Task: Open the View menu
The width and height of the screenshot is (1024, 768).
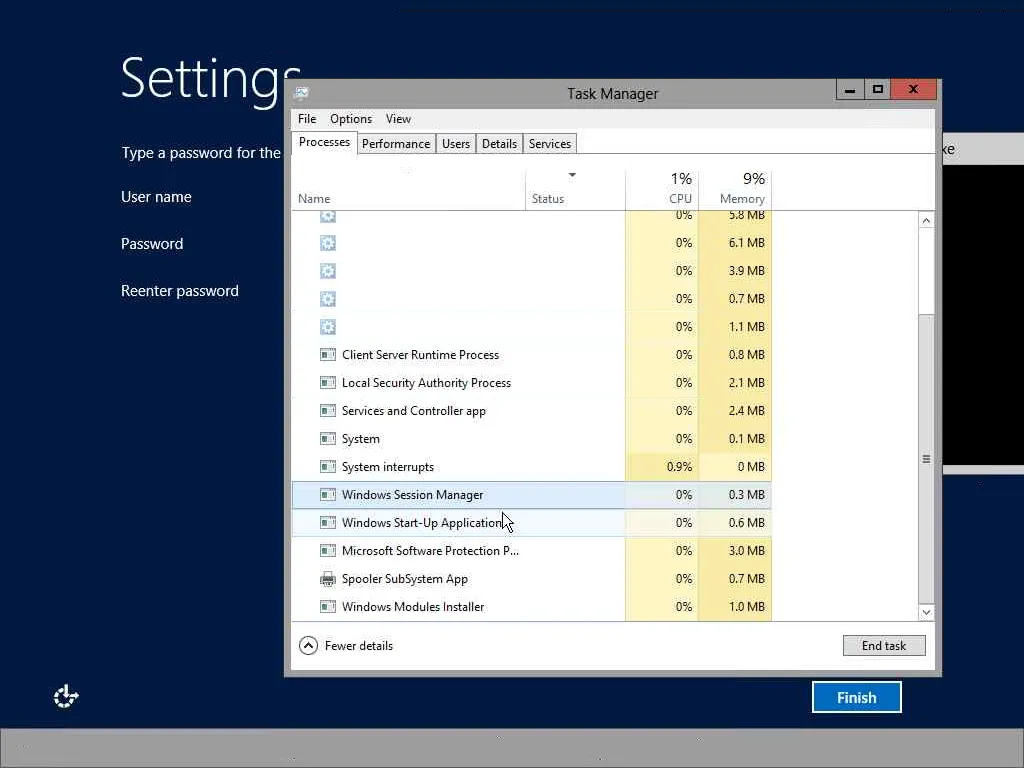Action: click(398, 119)
